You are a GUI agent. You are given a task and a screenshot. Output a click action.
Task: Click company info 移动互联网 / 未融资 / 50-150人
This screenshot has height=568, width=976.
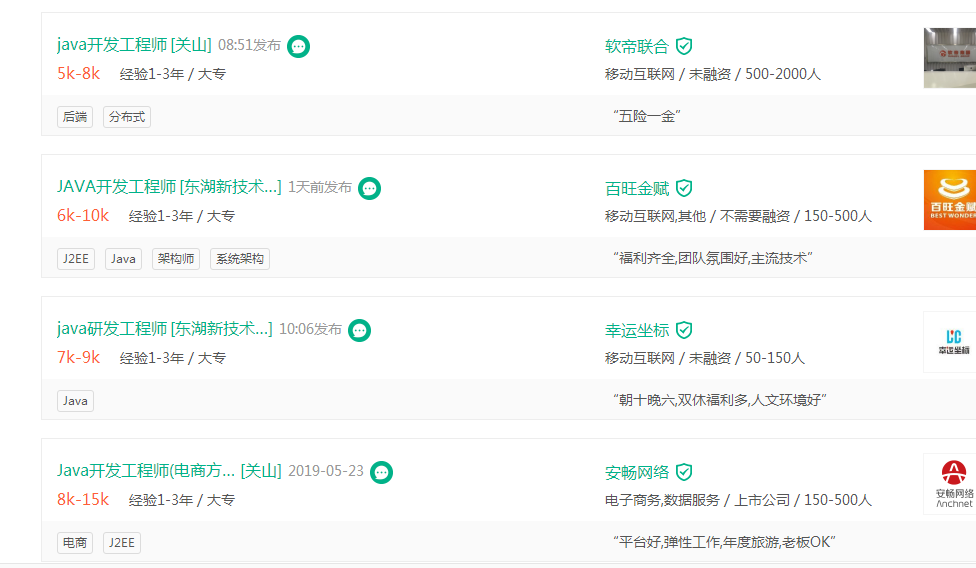[x=705, y=358]
